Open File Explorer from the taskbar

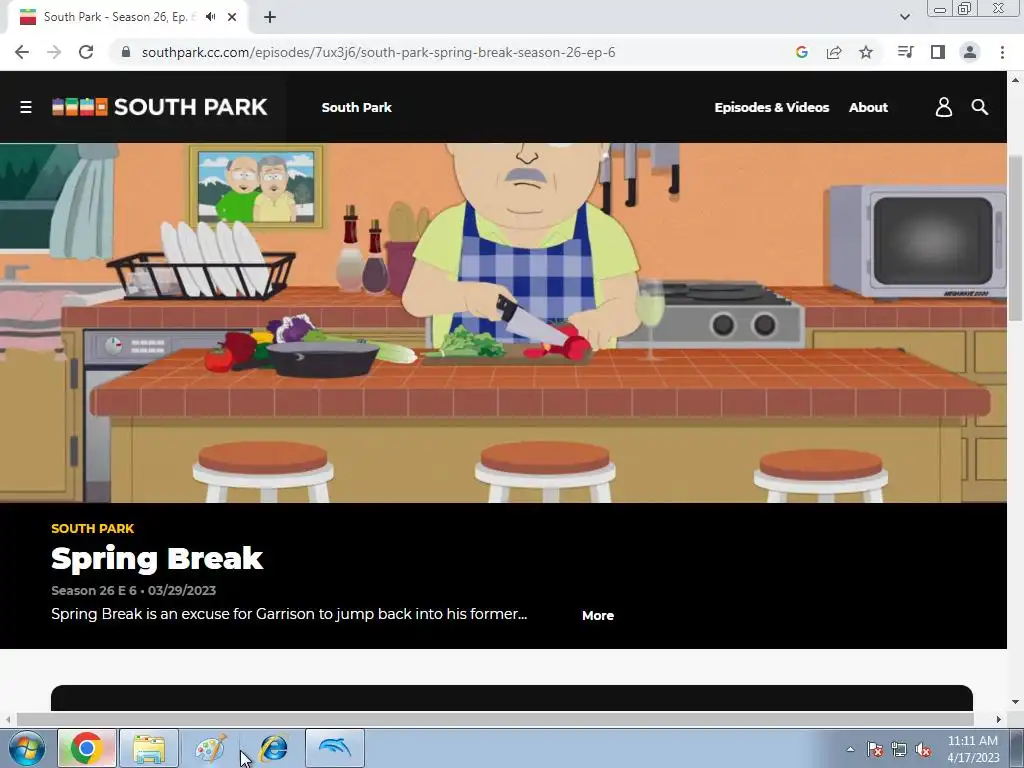click(149, 748)
